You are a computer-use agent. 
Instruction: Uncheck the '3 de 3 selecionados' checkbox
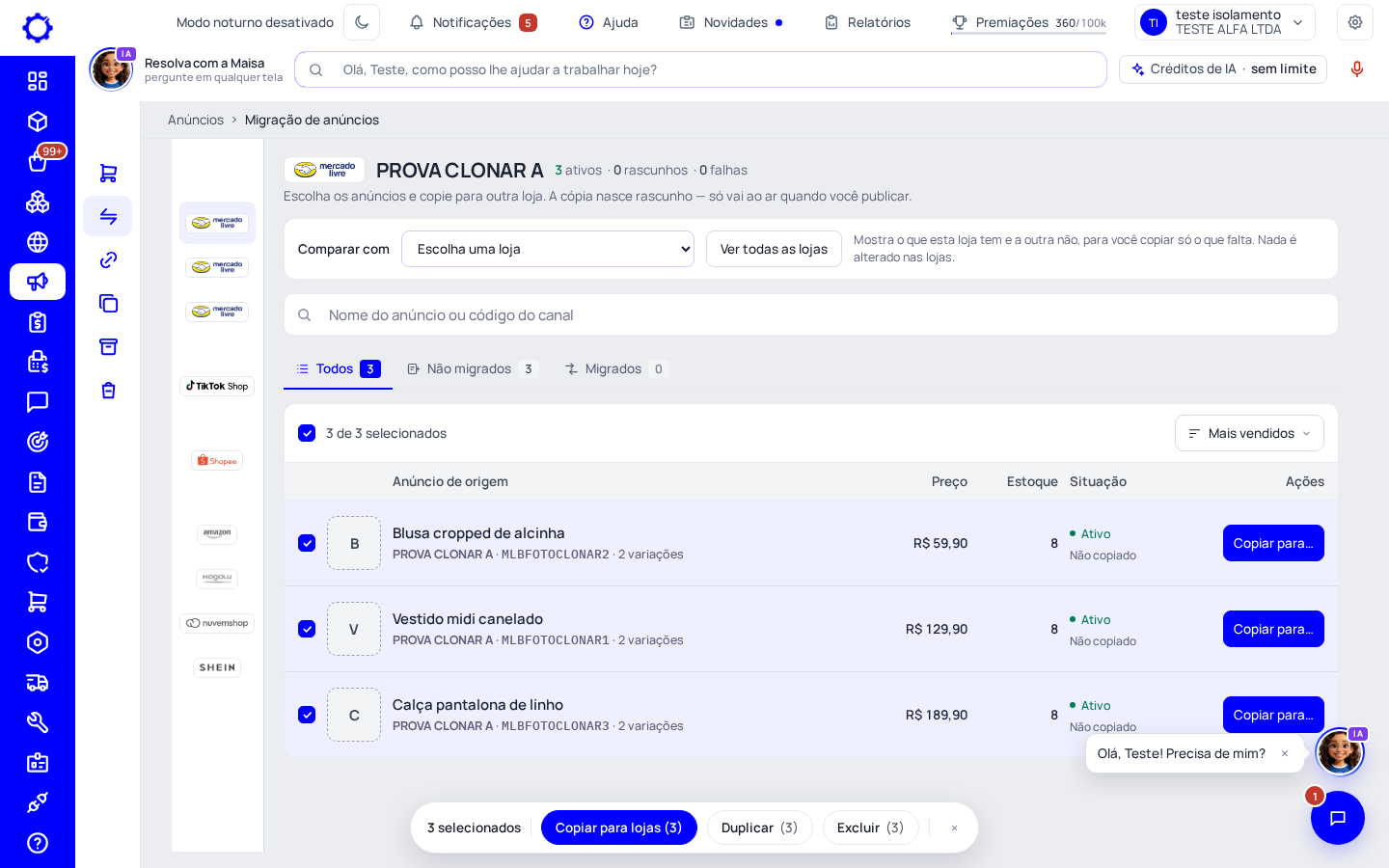click(x=307, y=433)
